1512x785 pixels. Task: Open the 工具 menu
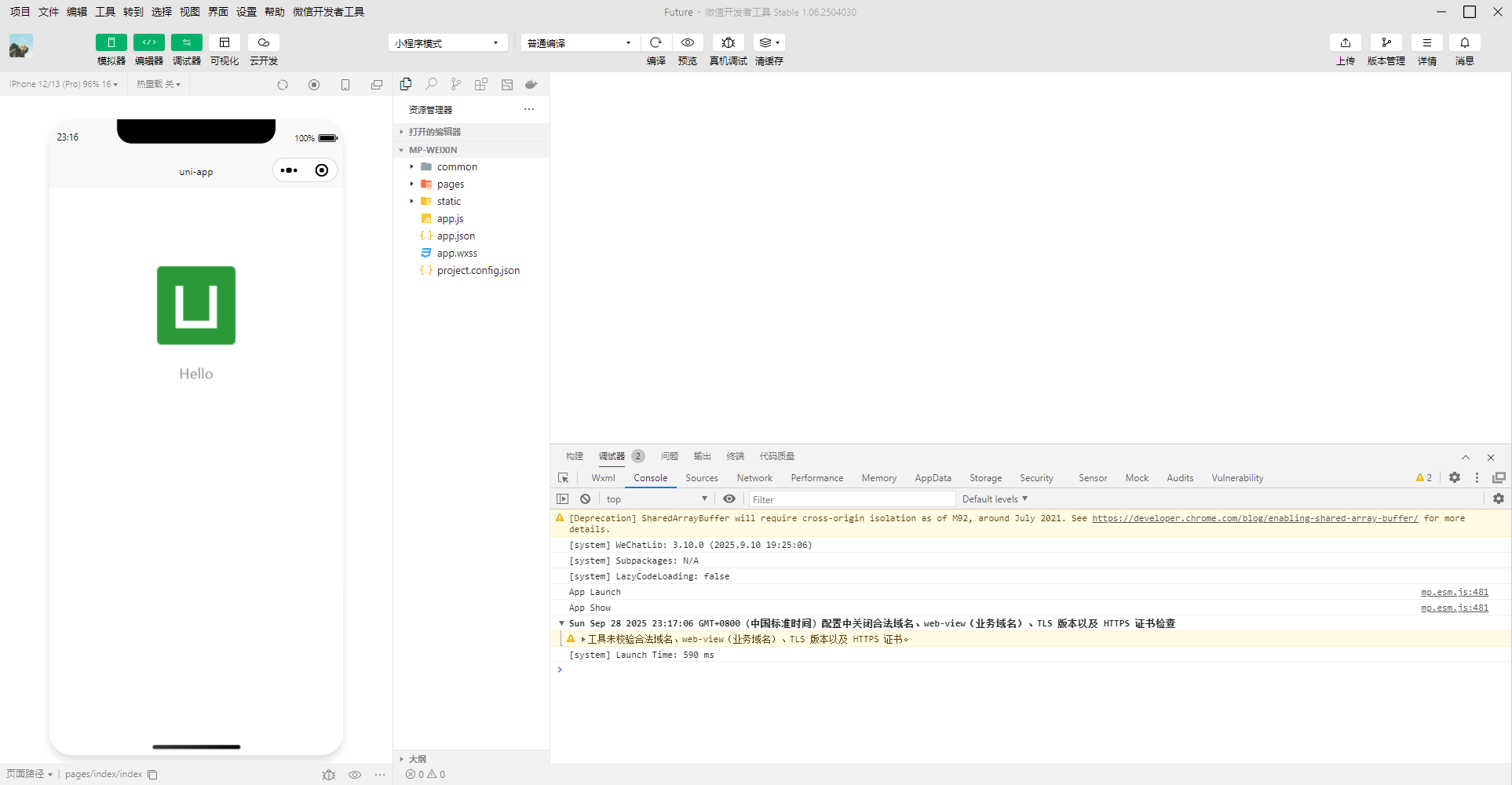pyautogui.click(x=105, y=12)
